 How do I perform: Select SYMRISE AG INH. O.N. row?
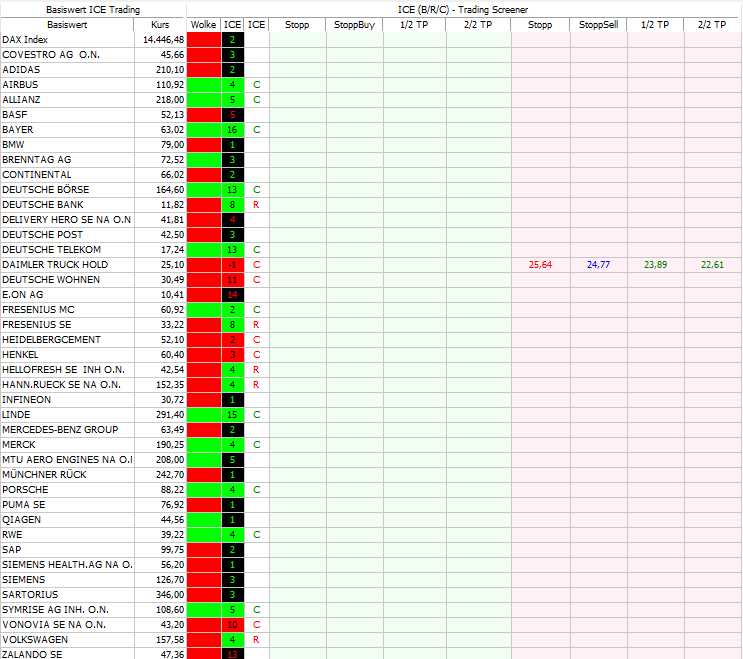pyautogui.click(x=55, y=610)
